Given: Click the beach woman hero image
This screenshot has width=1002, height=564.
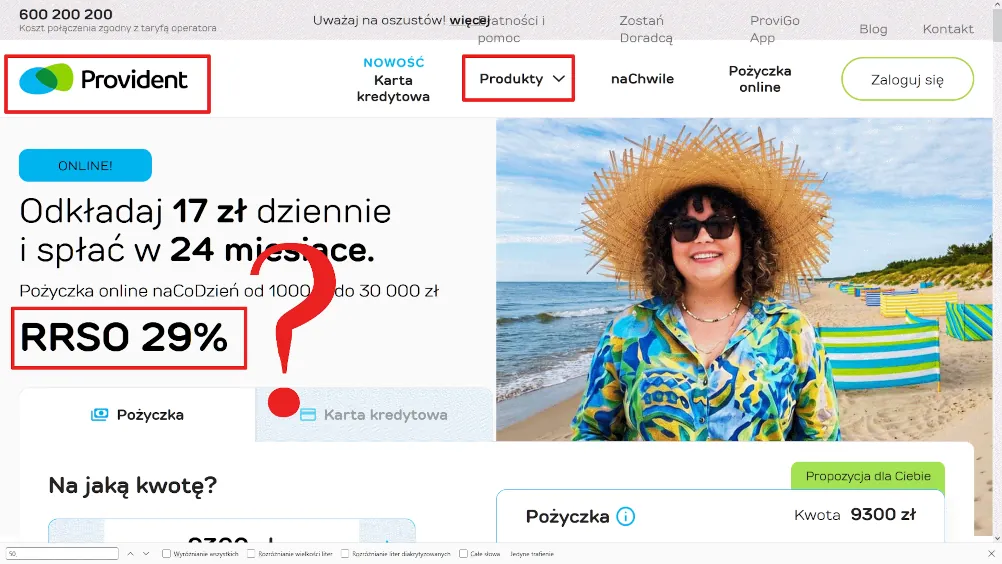Looking at the screenshot, I should click(x=744, y=279).
